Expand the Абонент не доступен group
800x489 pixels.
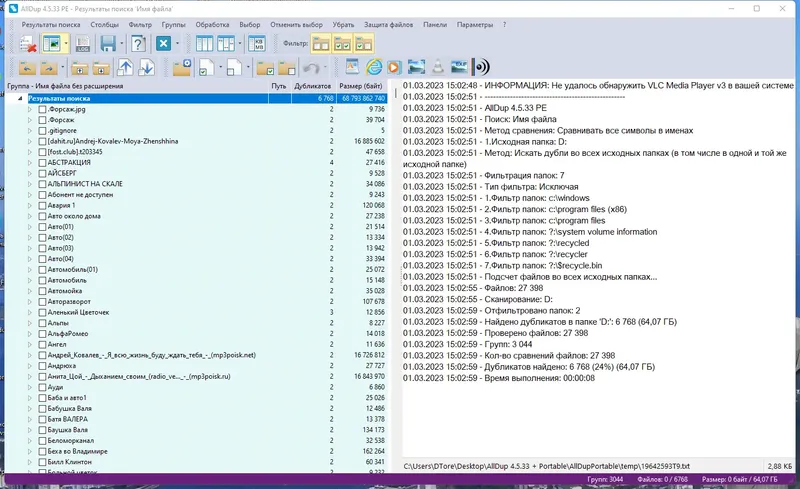pos(30,195)
